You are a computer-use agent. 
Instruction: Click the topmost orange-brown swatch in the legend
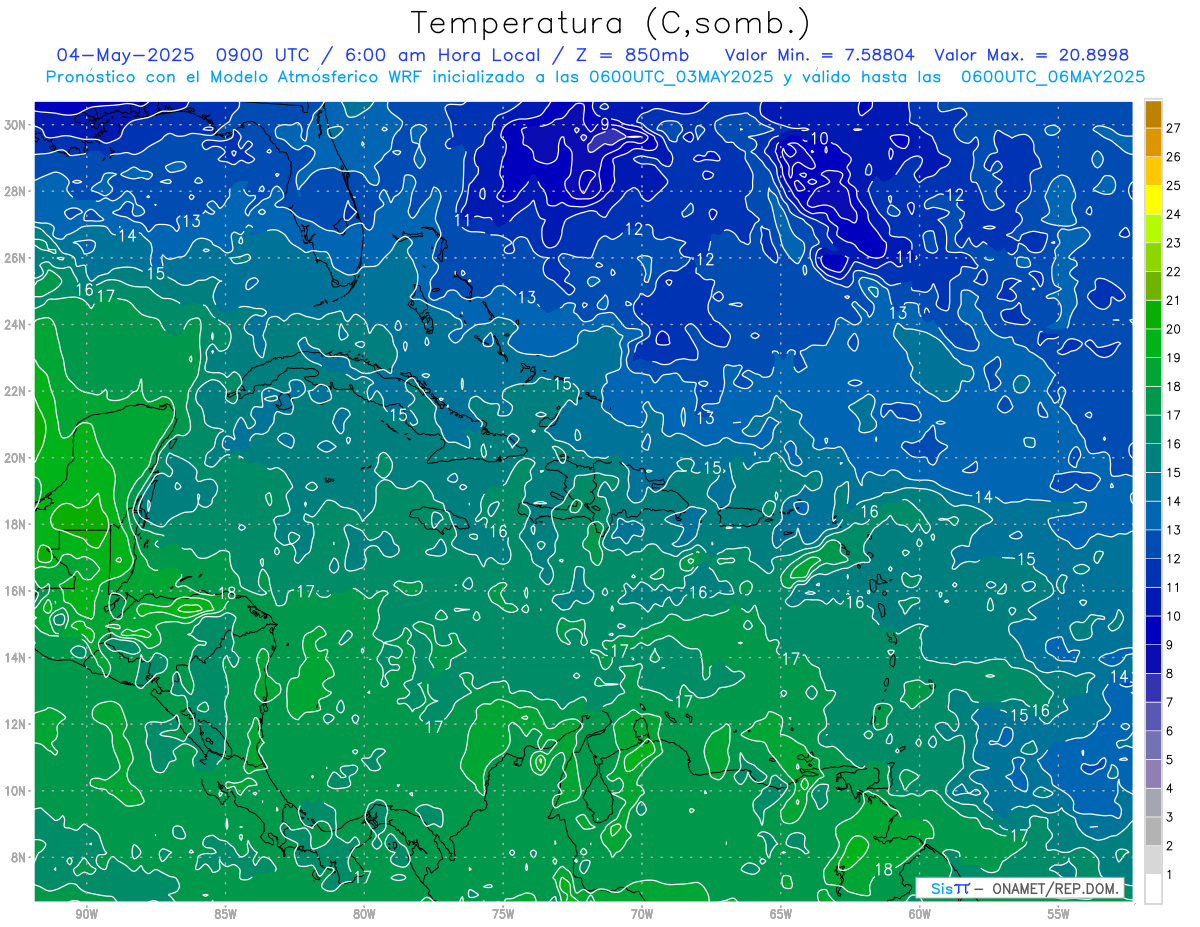(1153, 114)
